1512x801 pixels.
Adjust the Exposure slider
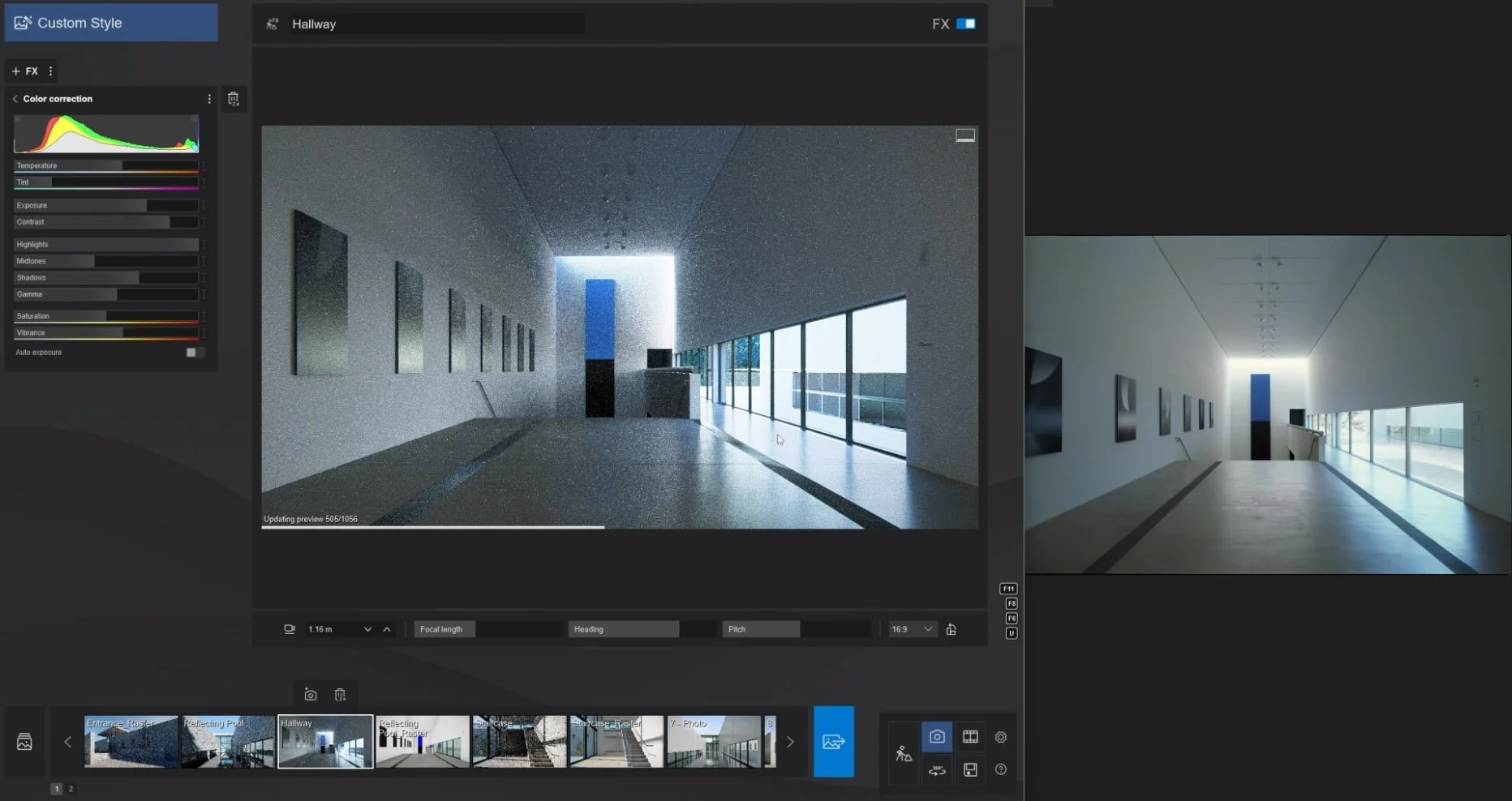tap(106, 205)
